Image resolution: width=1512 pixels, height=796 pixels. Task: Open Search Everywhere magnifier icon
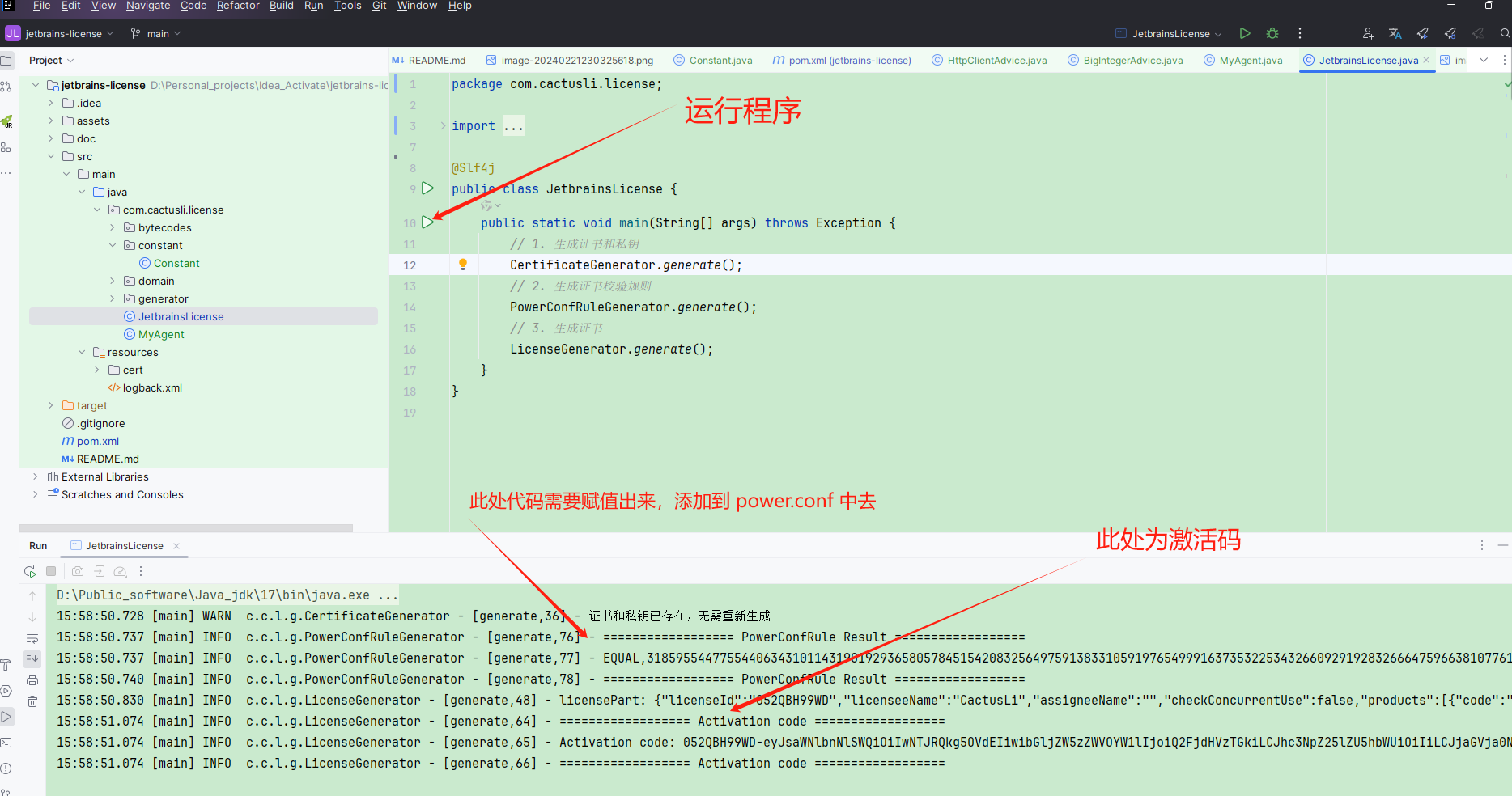(1505, 33)
